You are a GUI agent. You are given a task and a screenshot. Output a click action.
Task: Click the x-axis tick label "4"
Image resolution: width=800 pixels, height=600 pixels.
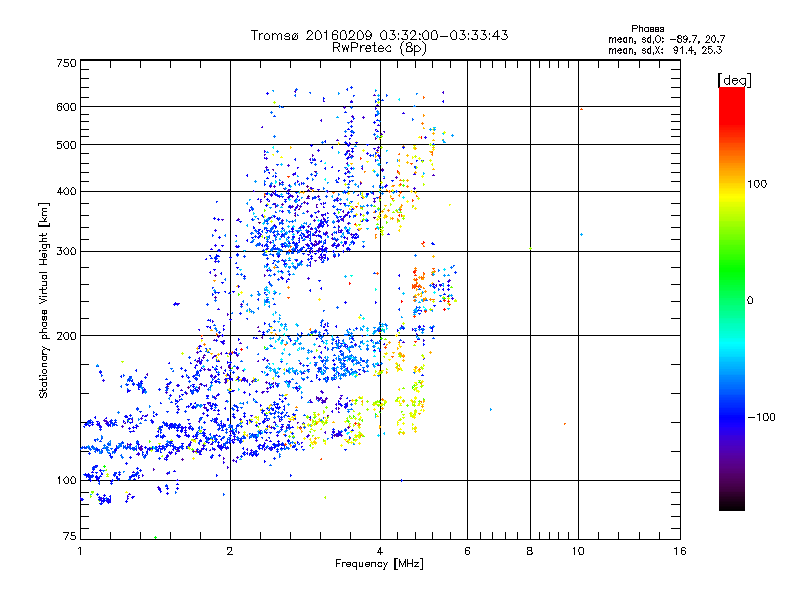[380, 551]
